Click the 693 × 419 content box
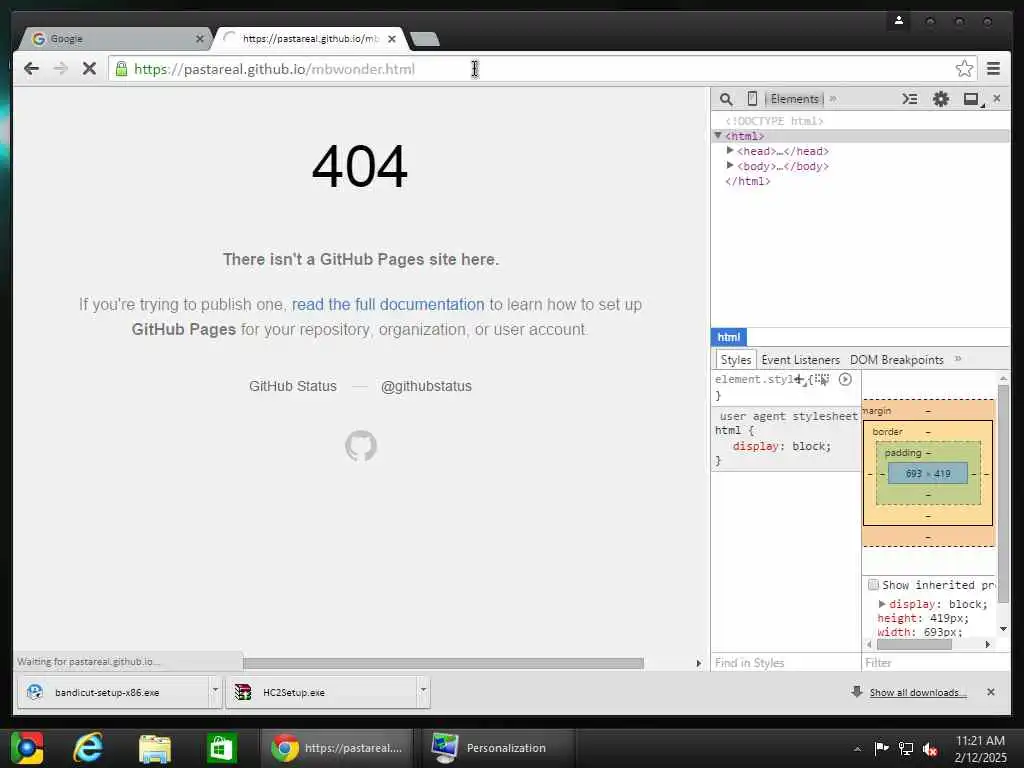The image size is (1024, 768). [x=928, y=473]
